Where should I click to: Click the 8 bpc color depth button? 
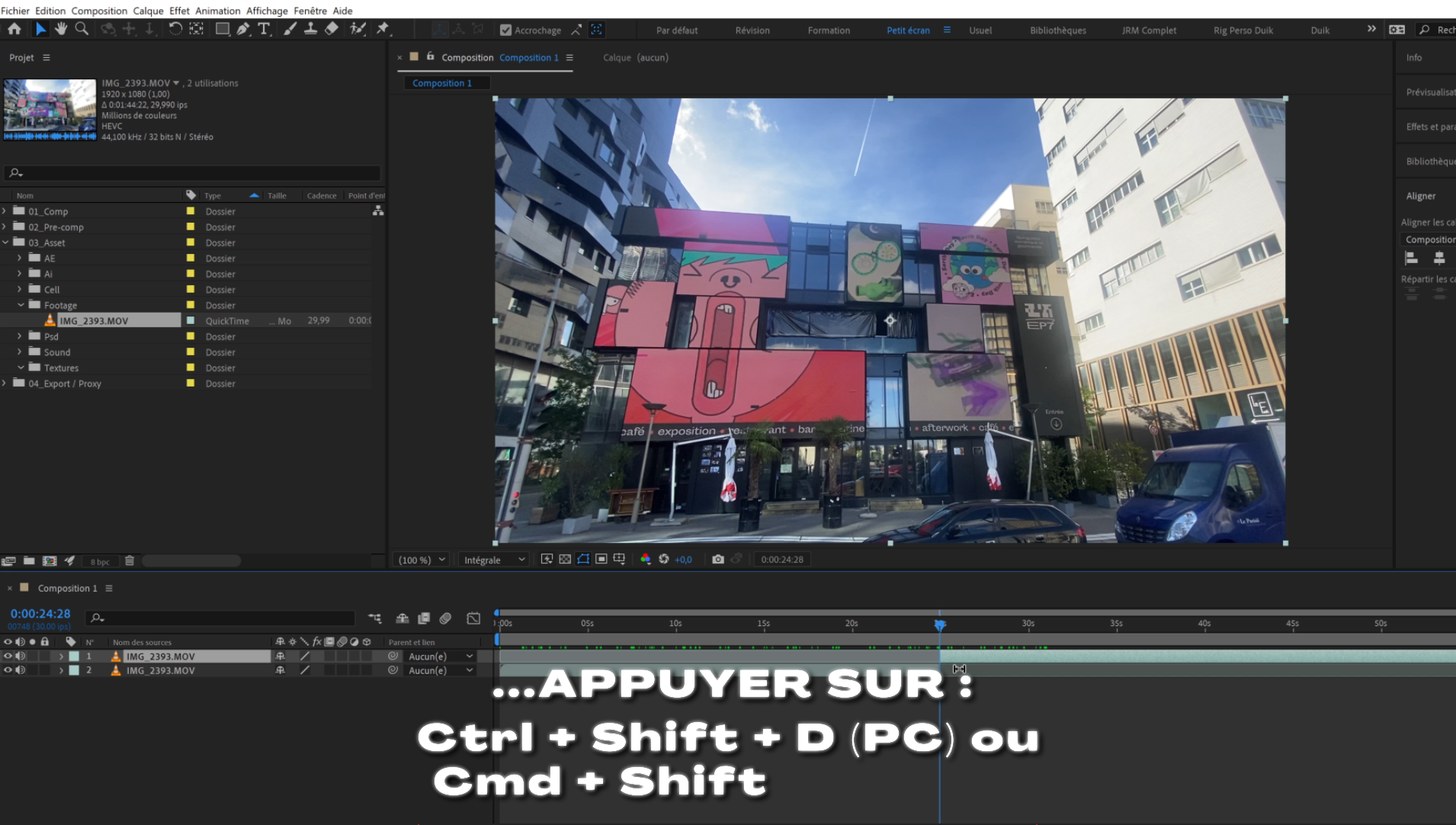100,561
